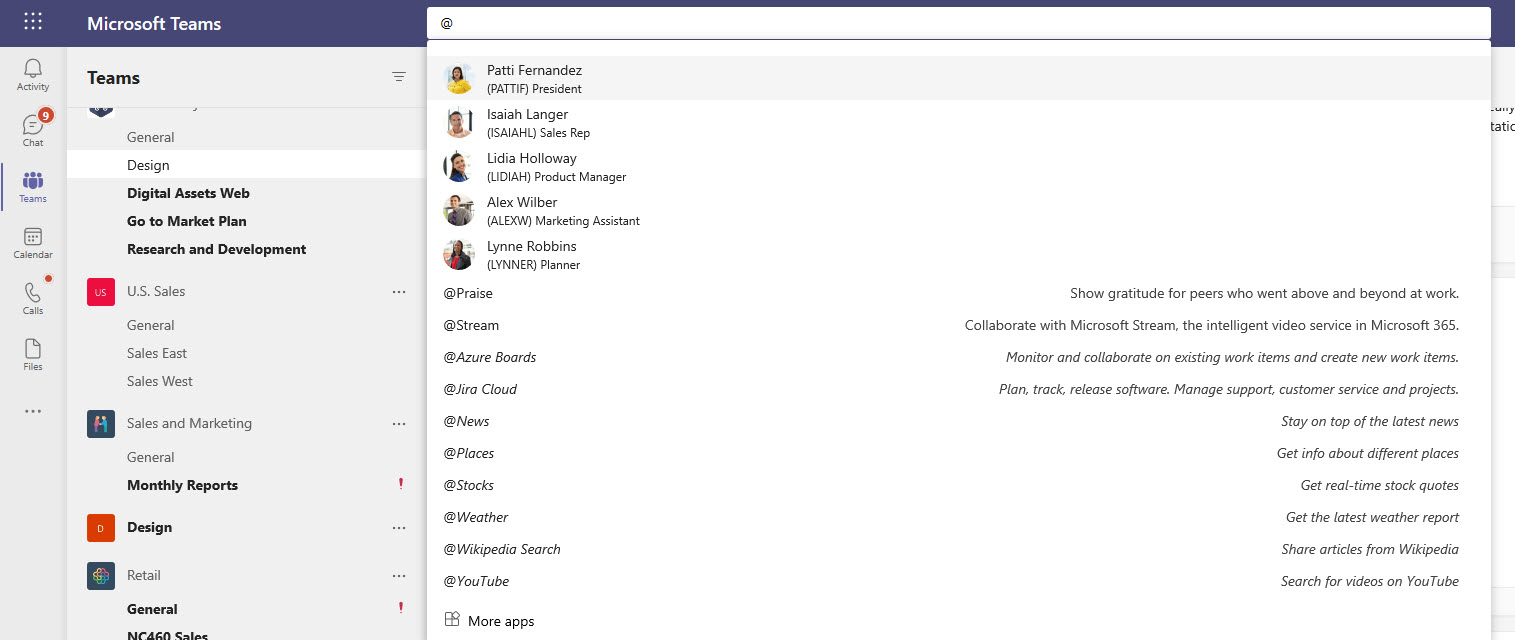Click More apps link
Screen dimensions: 1515x640
pyautogui.click(x=501, y=621)
